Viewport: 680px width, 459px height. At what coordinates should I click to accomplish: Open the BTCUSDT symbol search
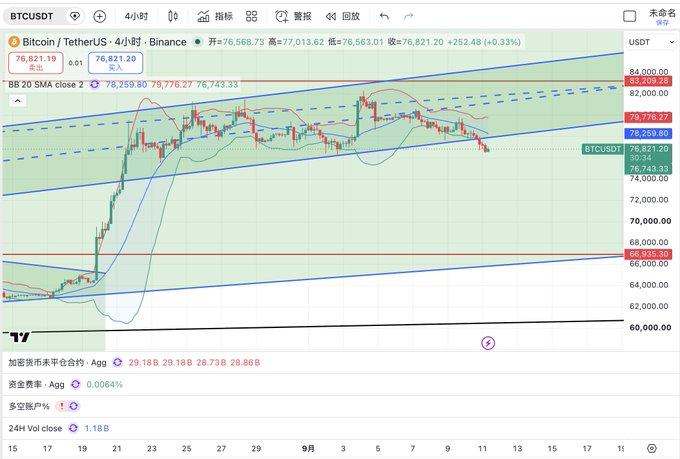(x=32, y=16)
